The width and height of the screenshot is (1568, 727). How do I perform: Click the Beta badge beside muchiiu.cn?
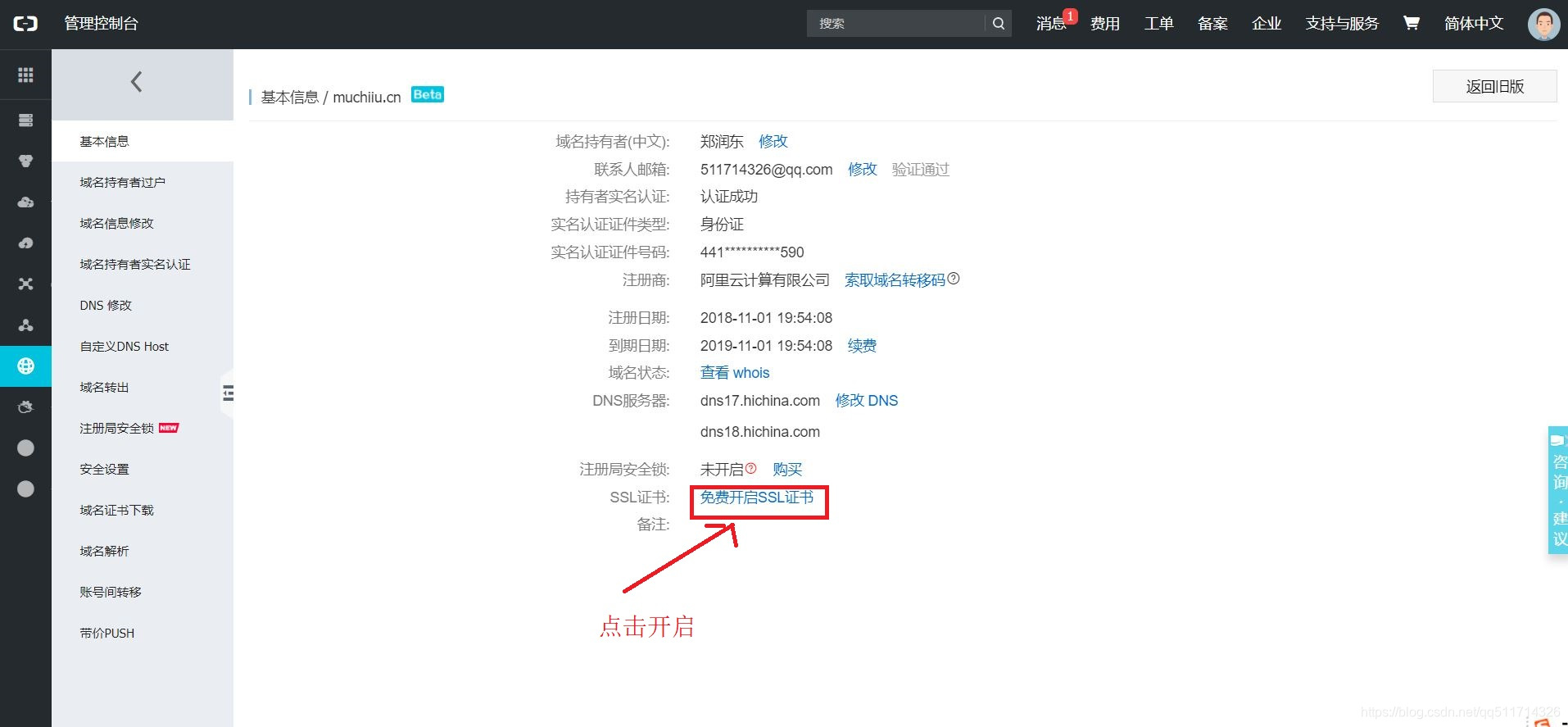pyautogui.click(x=427, y=94)
